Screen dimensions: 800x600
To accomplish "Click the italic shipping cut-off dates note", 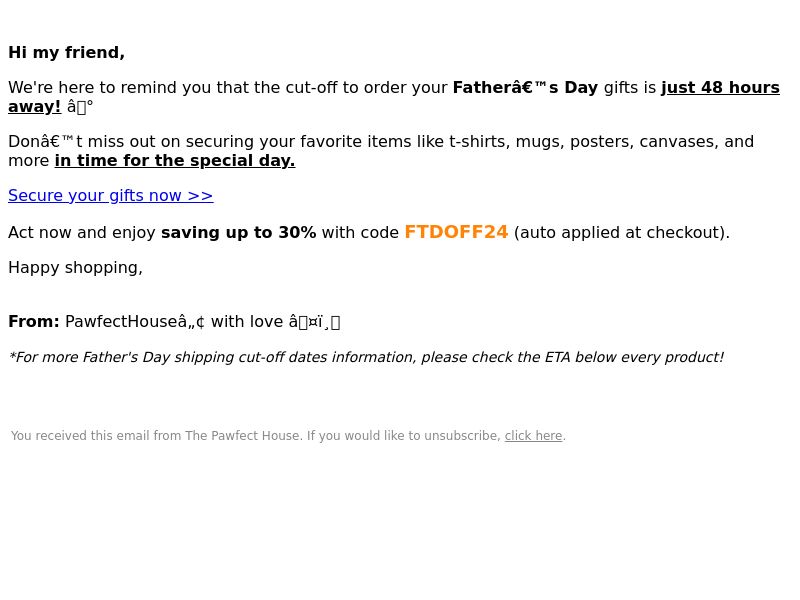I will [x=366, y=357].
